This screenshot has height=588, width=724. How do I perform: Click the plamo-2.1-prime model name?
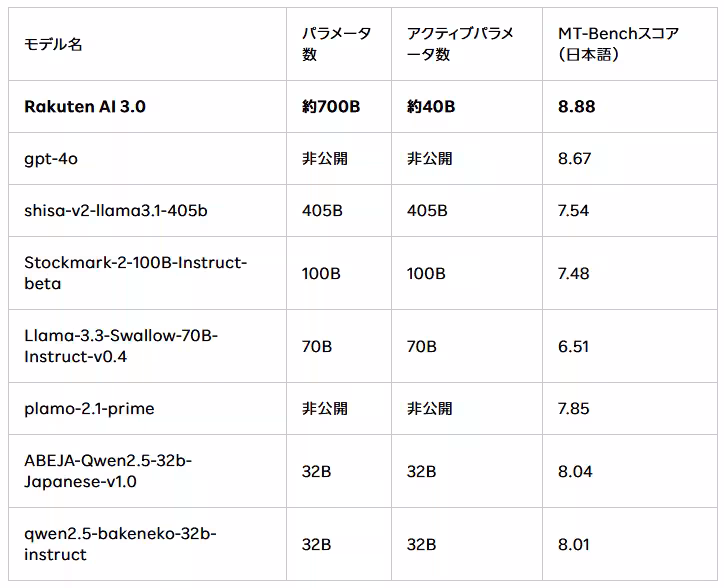tap(89, 408)
